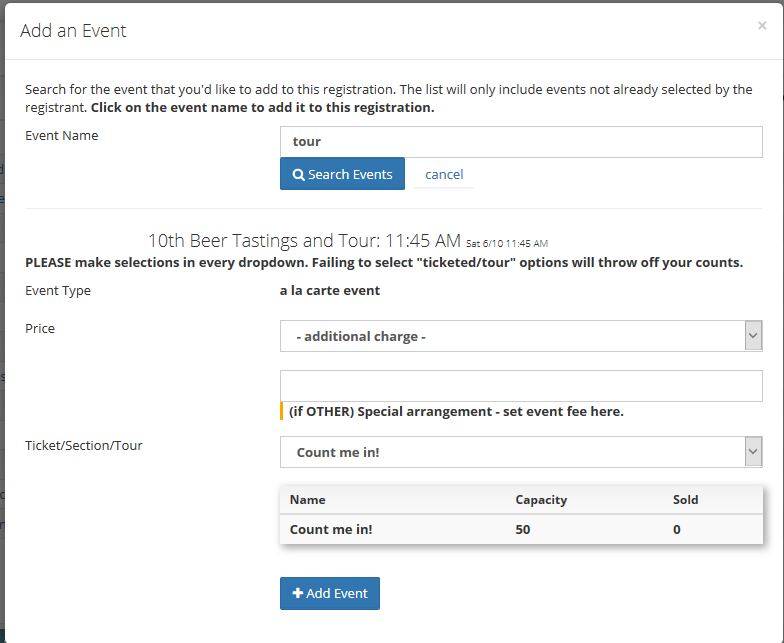Viewport: 784px width, 643px height.
Task: Click the Event Type label
Action: pos(58,291)
